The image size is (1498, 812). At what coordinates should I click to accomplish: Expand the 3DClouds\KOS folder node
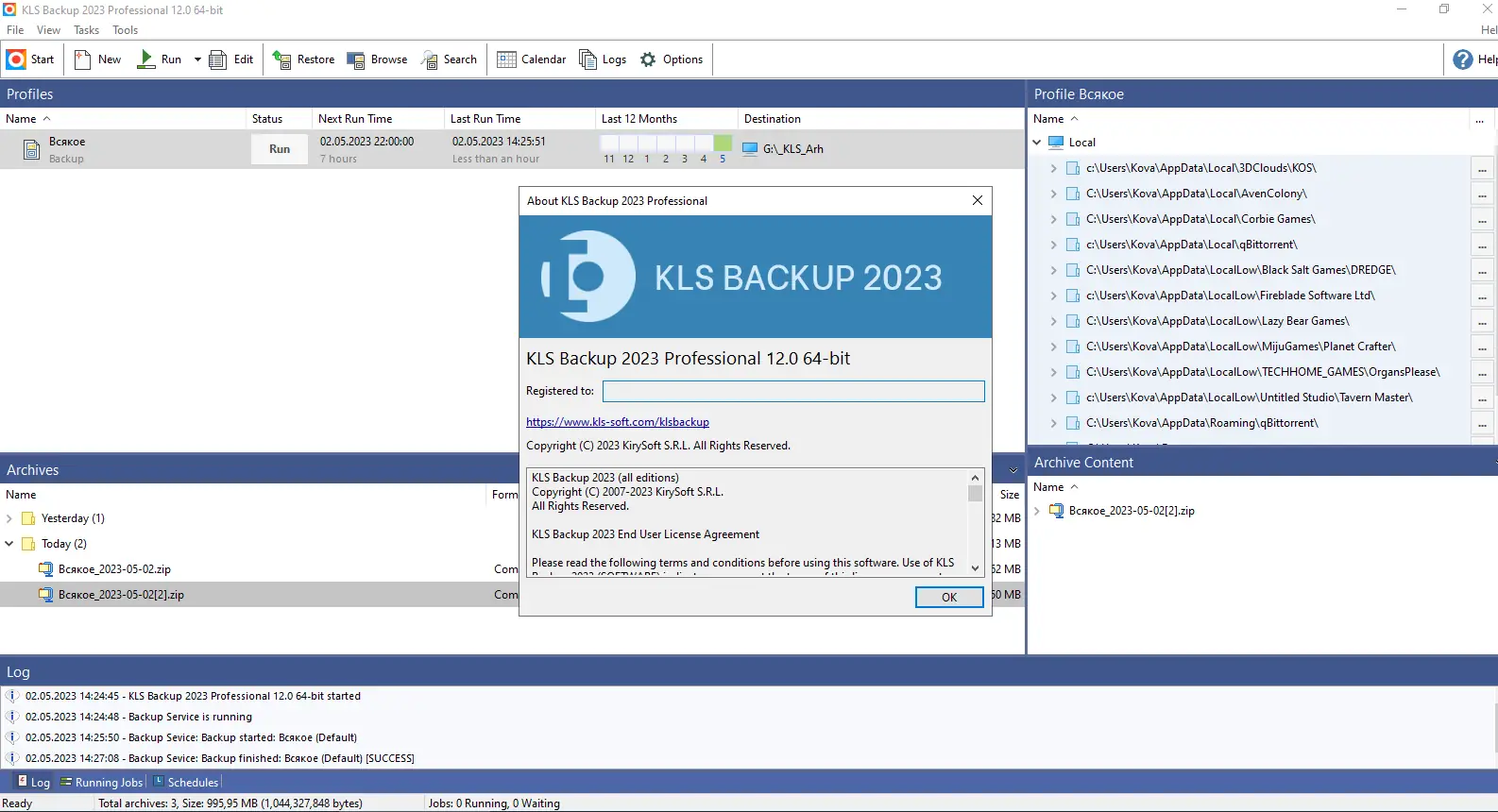[x=1054, y=168]
